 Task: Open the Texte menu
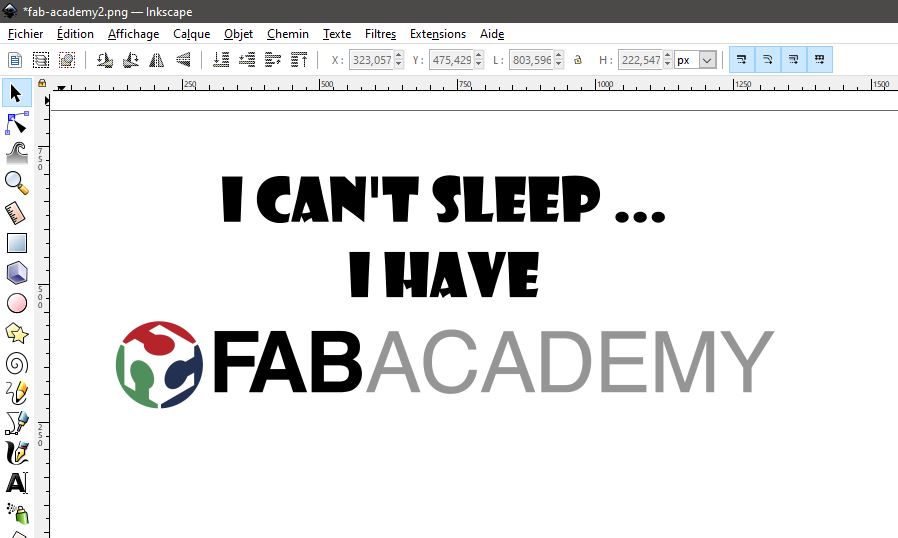[337, 34]
